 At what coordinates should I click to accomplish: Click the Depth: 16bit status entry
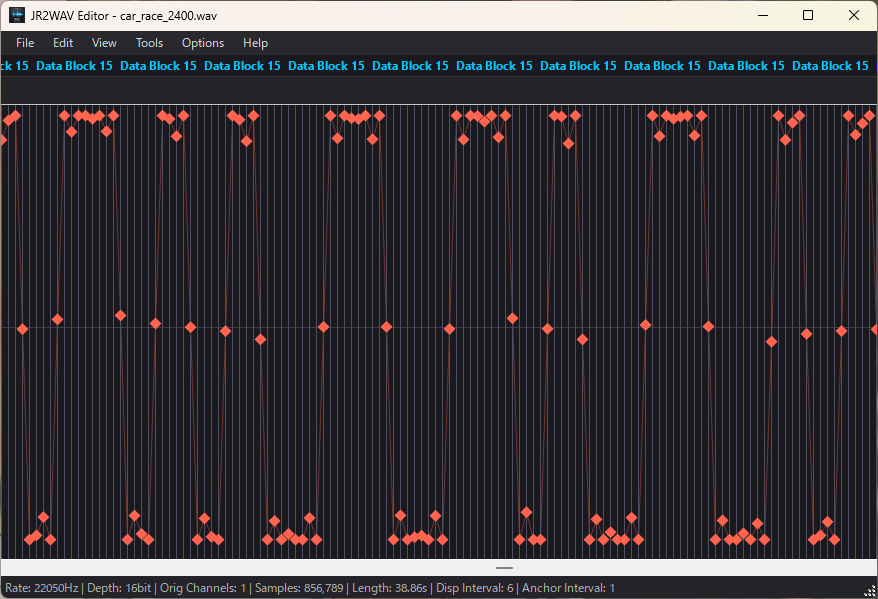(x=119, y=588)
